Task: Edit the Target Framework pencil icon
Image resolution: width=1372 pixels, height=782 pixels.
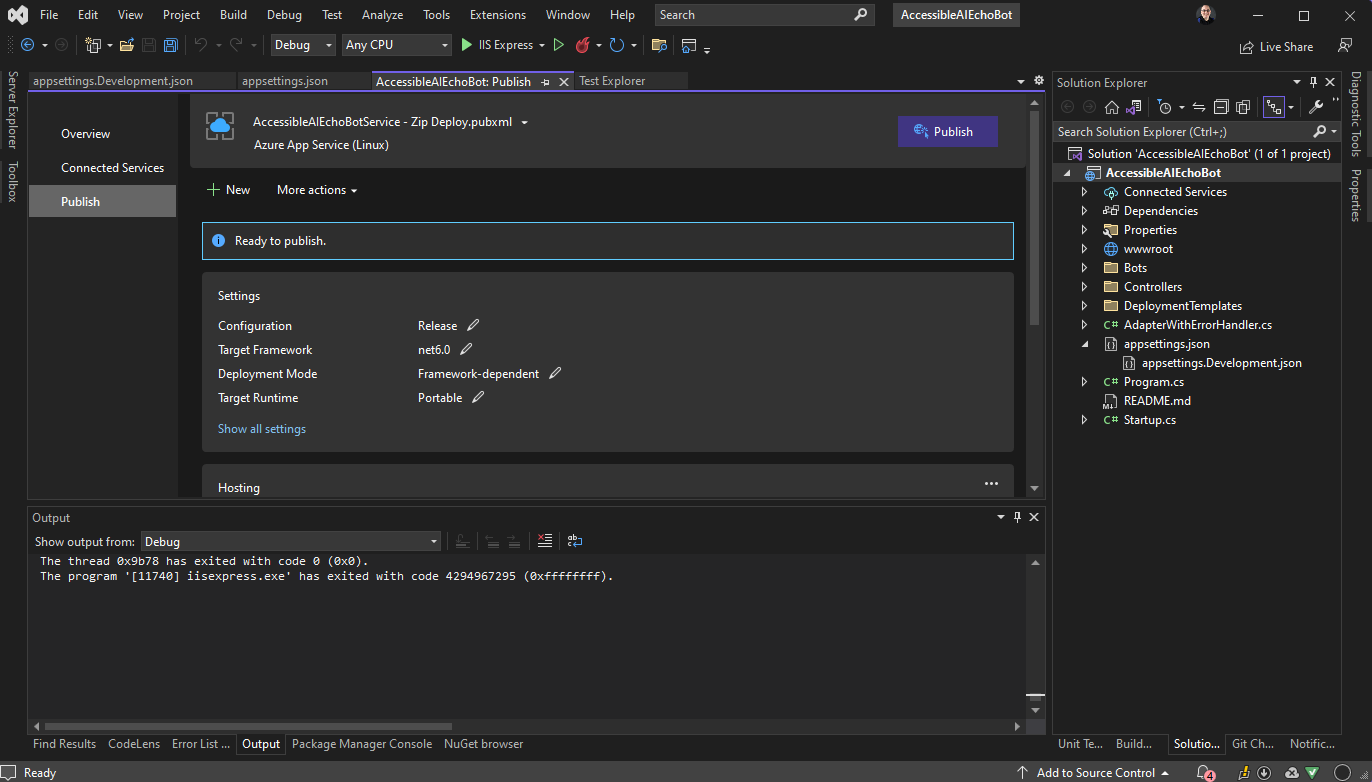Action: pos(466,349)
